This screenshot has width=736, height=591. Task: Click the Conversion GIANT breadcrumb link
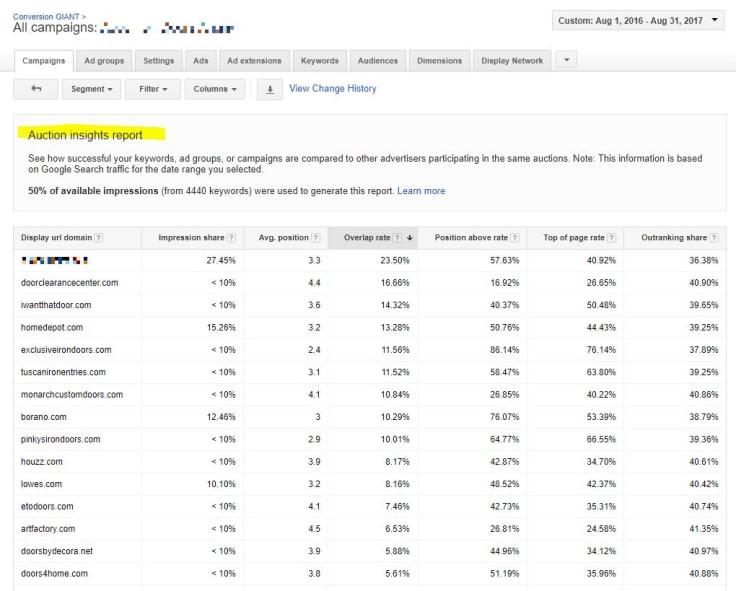click(46, 16)
